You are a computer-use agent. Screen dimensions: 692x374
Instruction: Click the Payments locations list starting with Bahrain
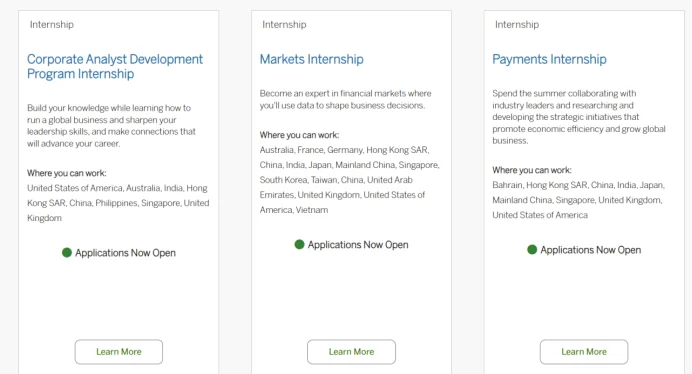coord(579,200)
